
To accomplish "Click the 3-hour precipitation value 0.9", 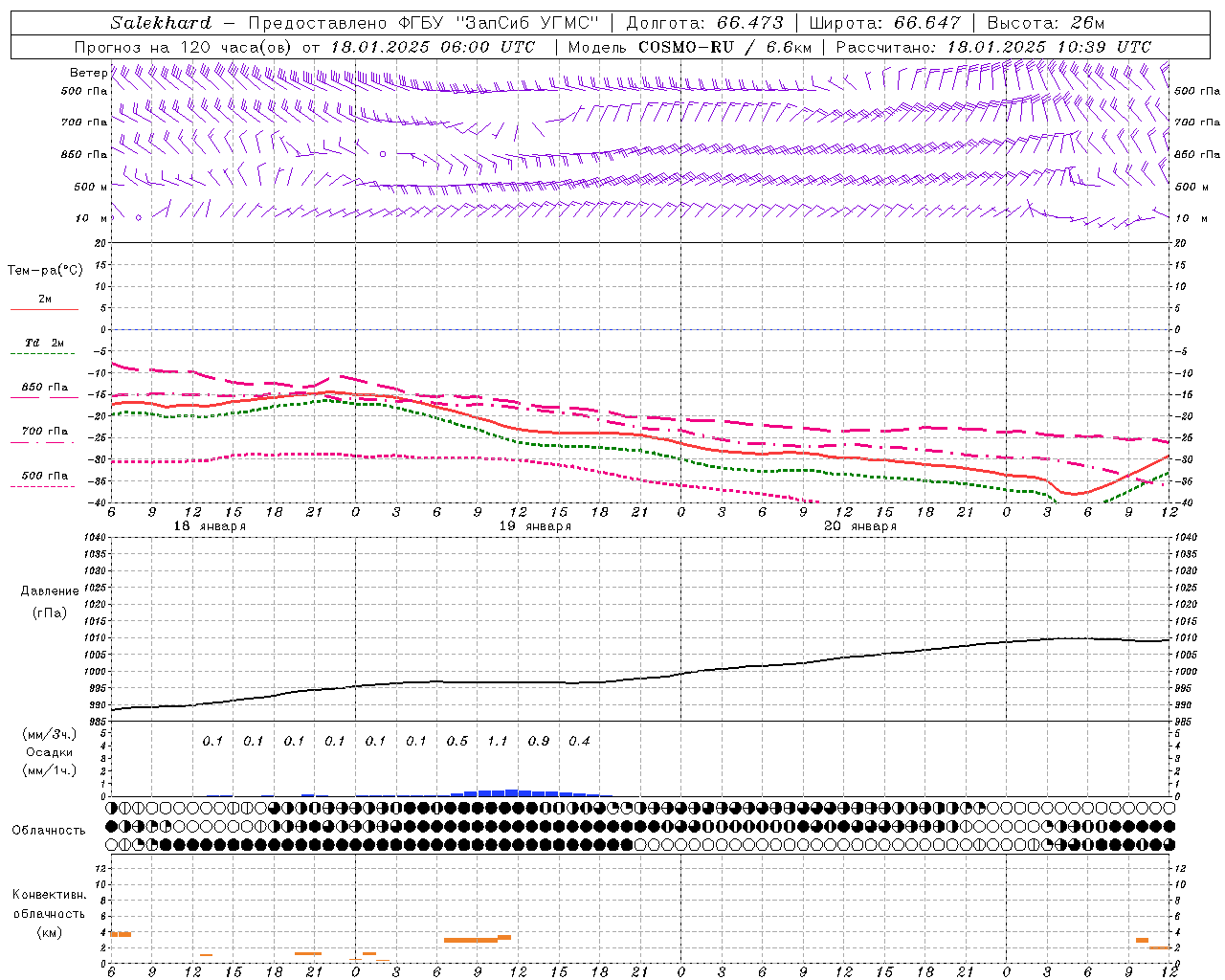I will tap(539, 742).
